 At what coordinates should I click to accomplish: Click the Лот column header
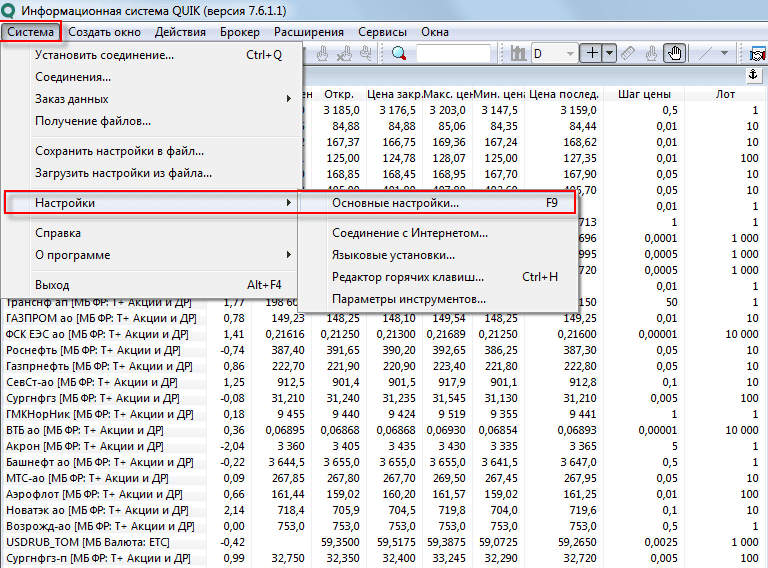[725, 94]
